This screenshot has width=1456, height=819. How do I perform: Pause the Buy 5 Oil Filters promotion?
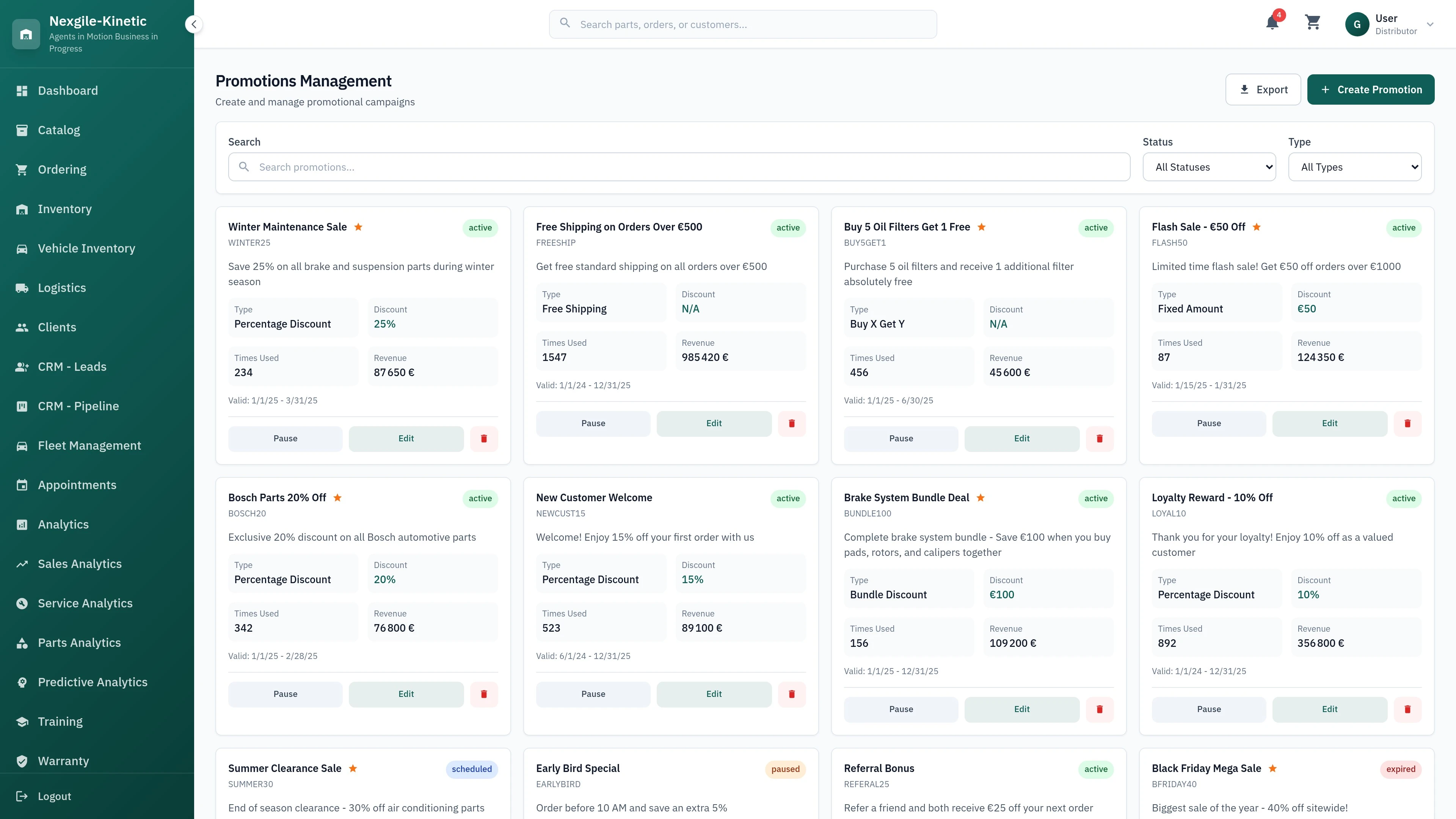901,439
